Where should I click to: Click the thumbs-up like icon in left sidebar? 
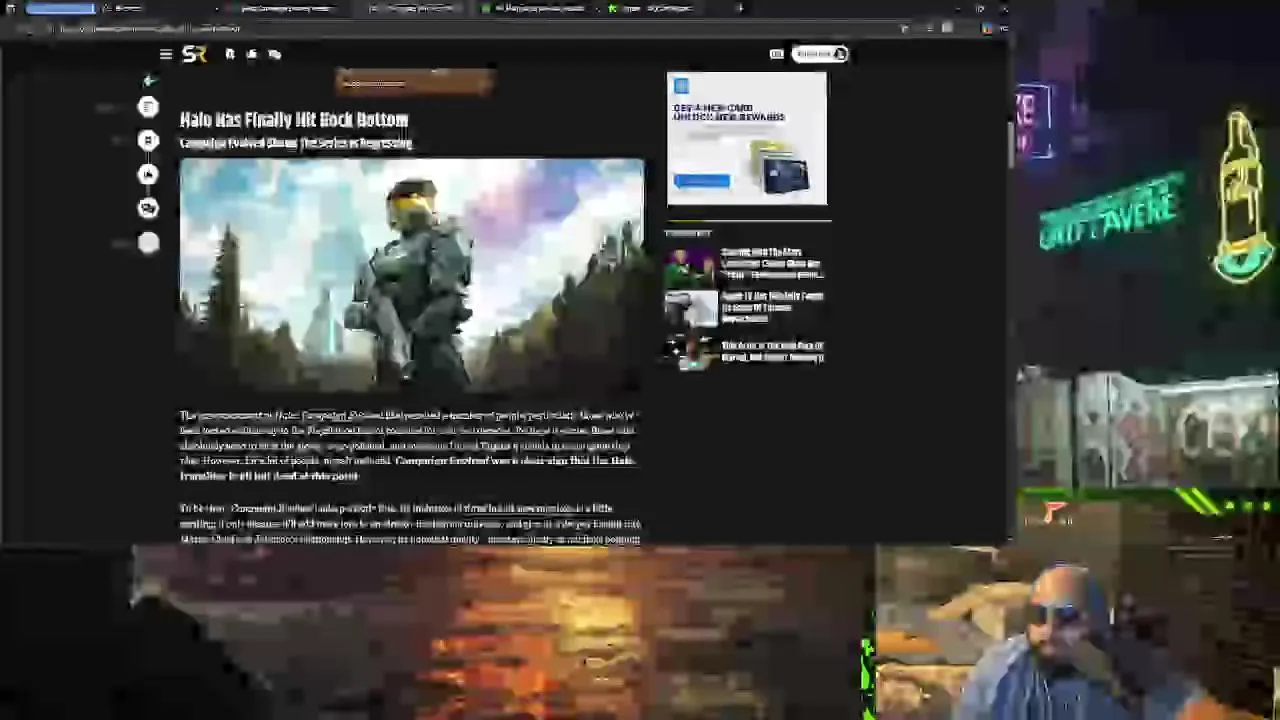pyautogui.click(x=148, y=175)
